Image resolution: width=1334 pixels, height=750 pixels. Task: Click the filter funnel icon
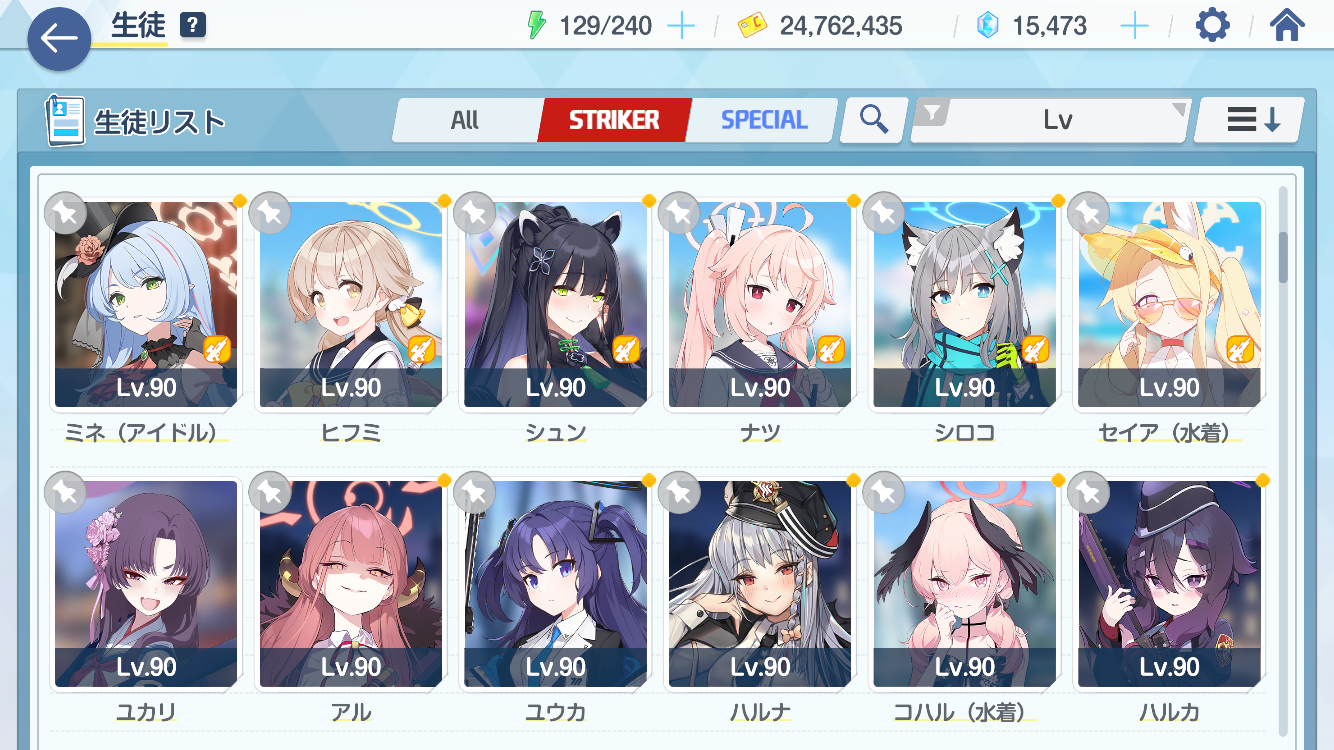click(x=933, y=115)
